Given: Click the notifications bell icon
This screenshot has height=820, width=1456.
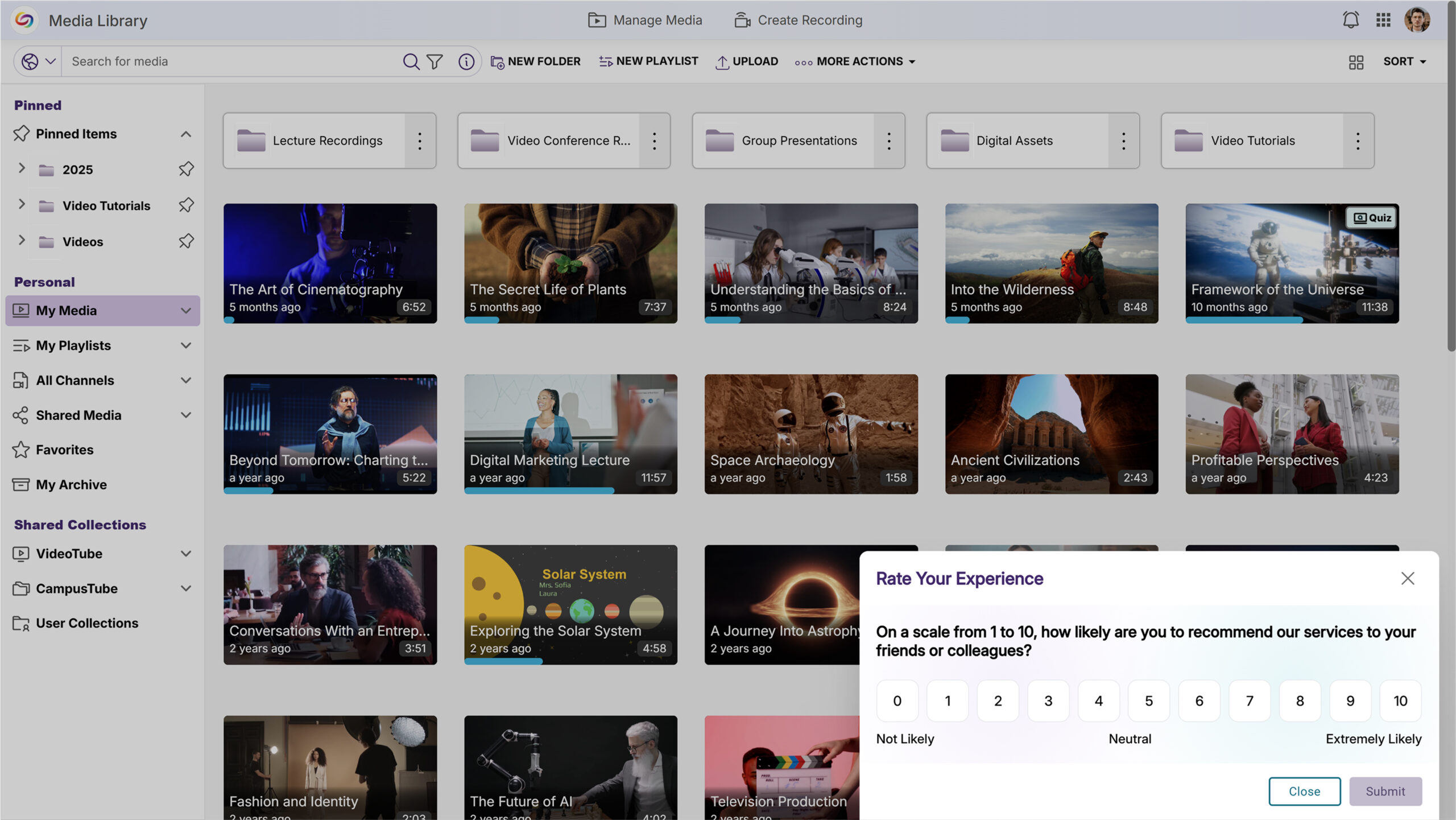Looking at the screenshot, I should (1350, 20).
